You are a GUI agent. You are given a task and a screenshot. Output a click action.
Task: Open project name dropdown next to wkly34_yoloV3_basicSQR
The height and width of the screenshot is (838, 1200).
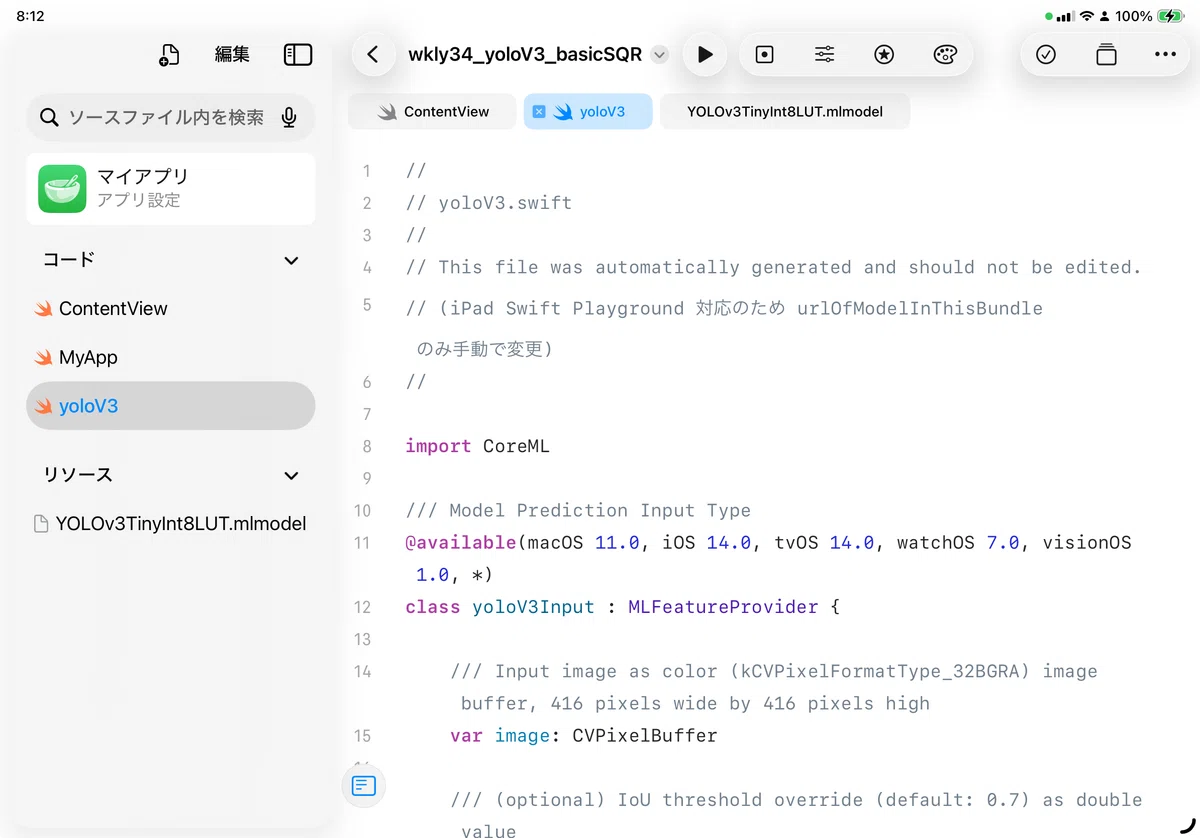click(x=659, y=55)
